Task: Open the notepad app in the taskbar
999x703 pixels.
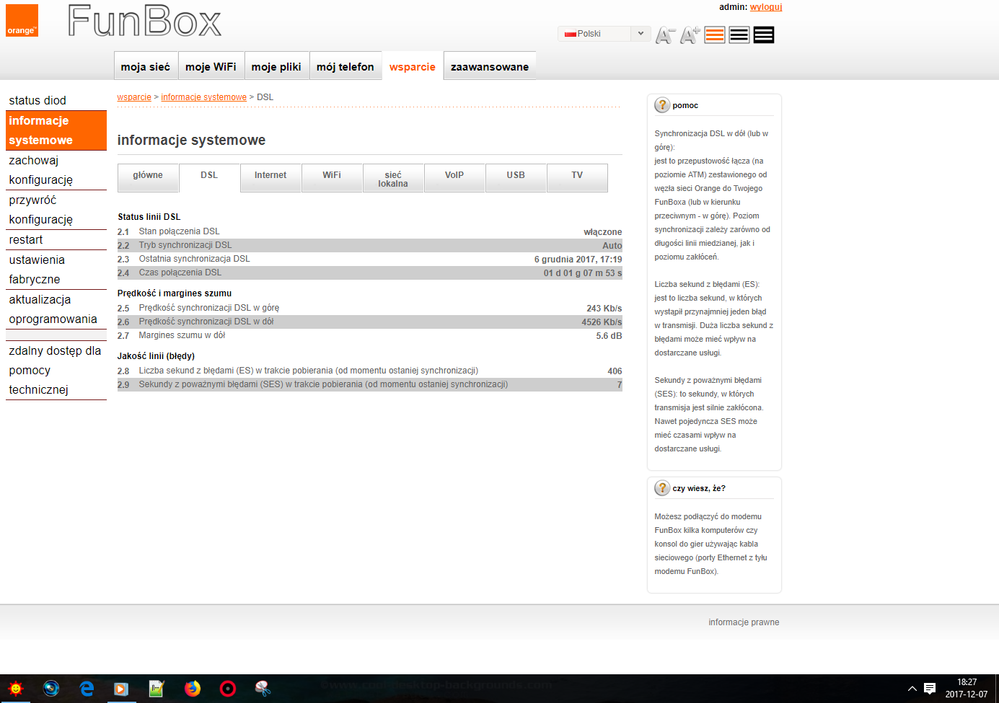Action: coord(157,688)
